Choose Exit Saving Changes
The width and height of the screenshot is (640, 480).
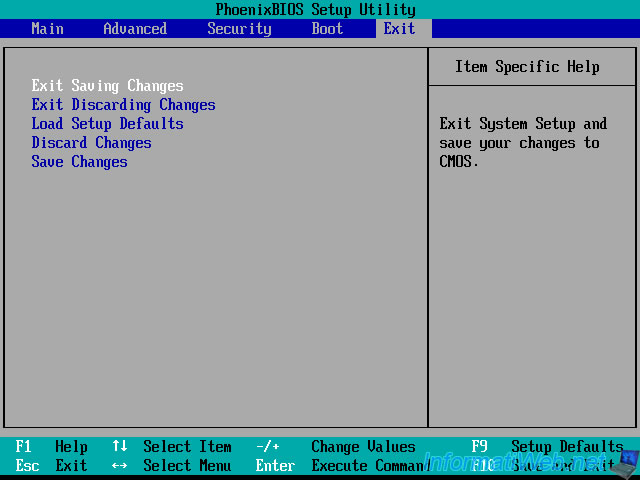(x=107, y=86)
